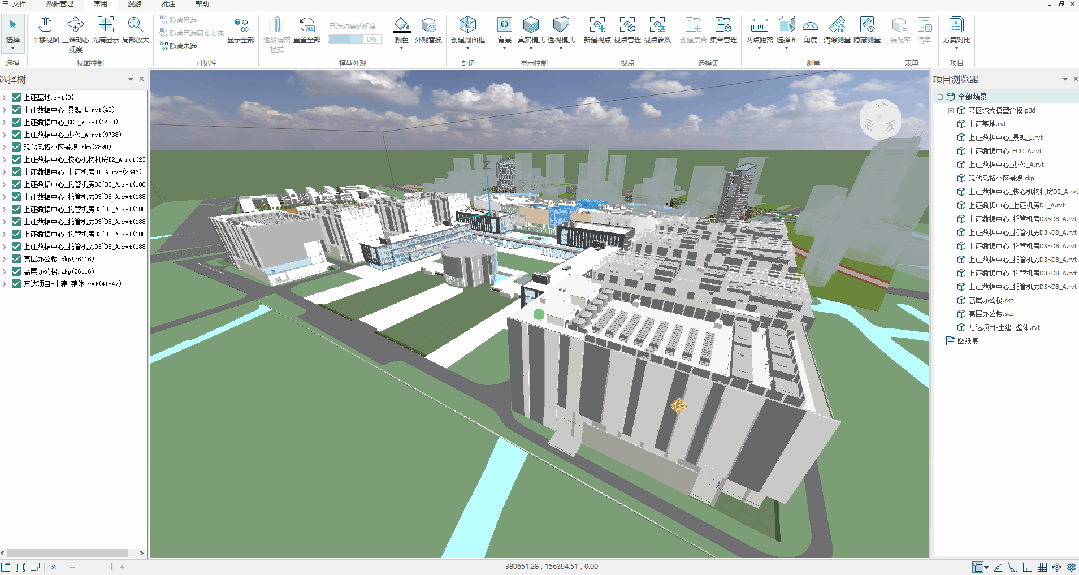Uncheck the second model row checkbox

click(17, 109)
